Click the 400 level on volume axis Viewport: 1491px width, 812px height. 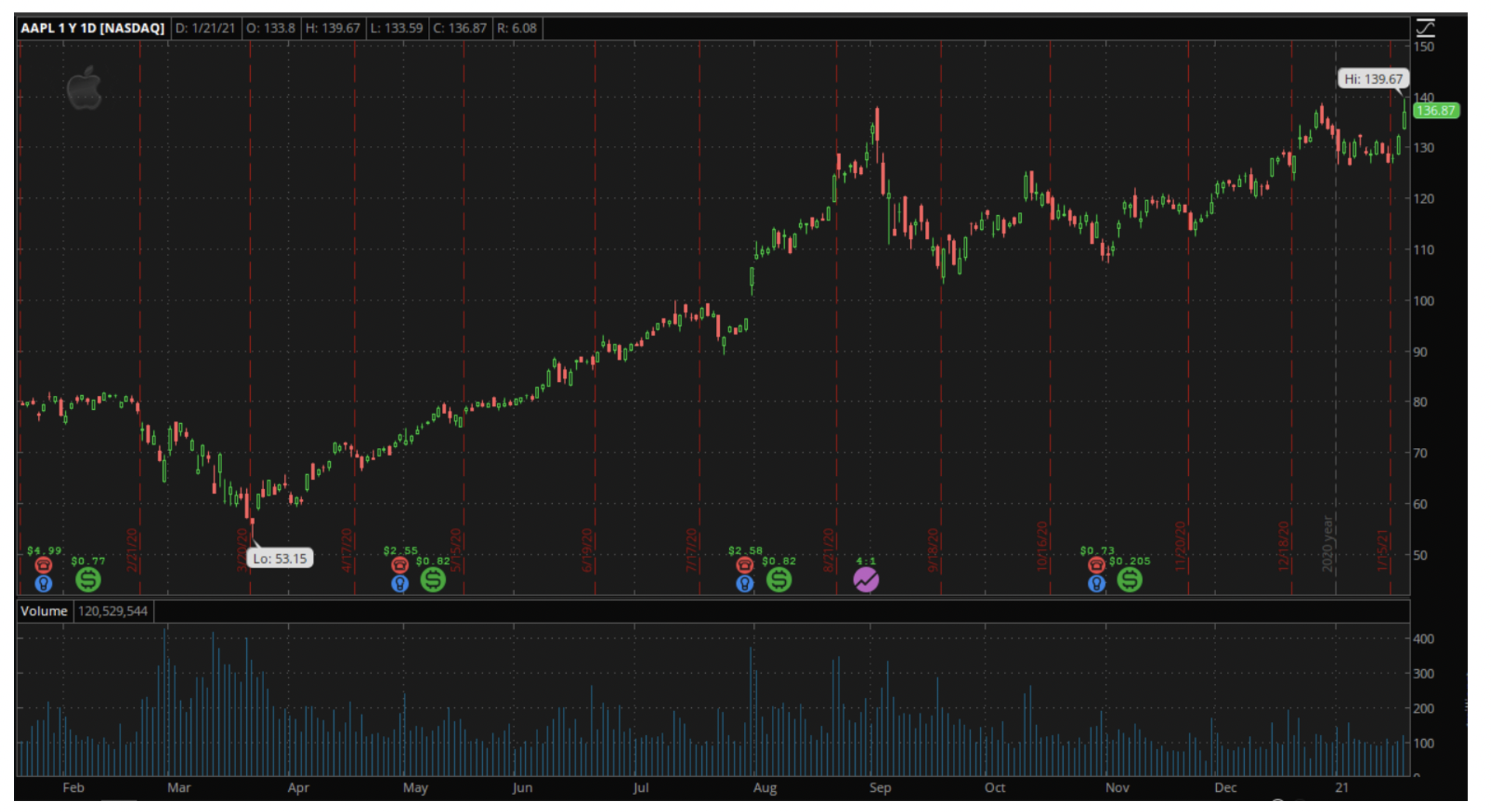pos(1423,639)
